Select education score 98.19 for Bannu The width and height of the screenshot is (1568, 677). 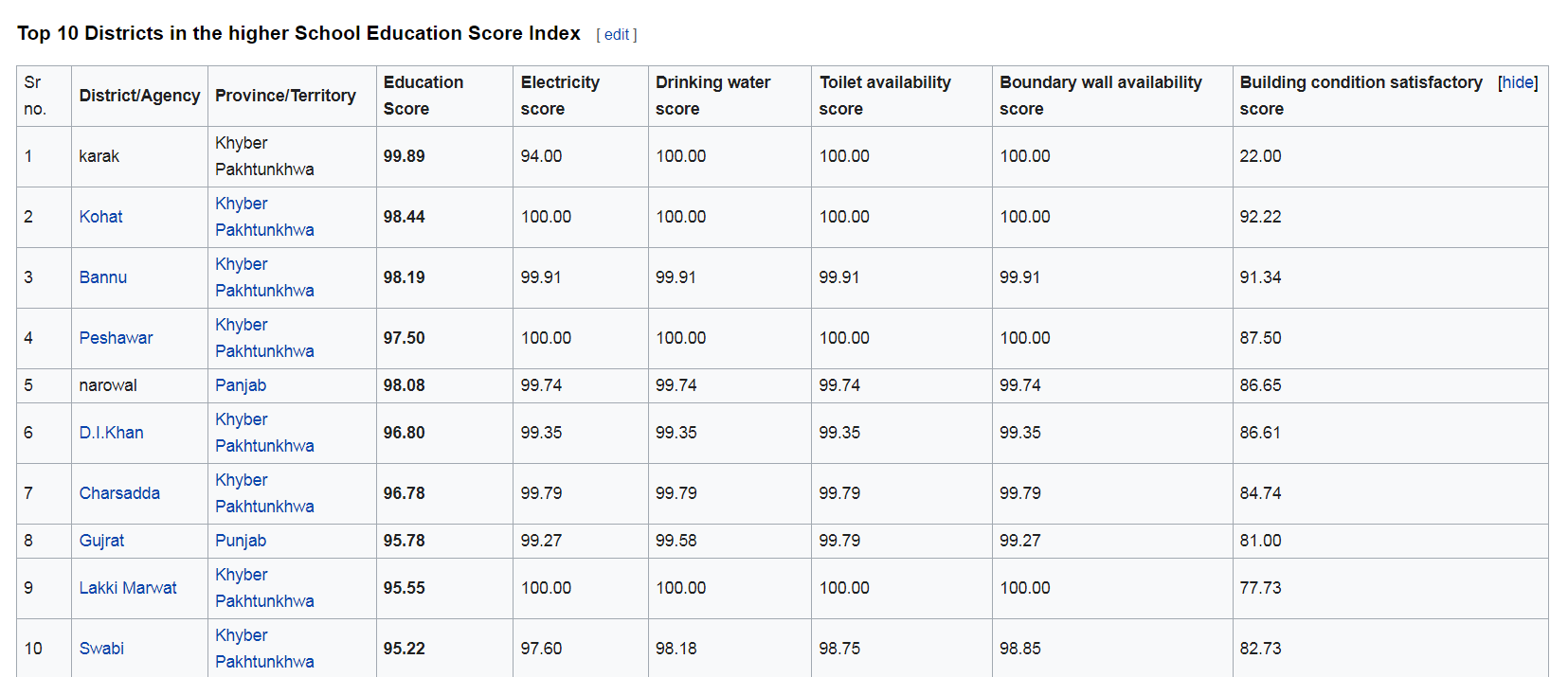click(x=404, y=277)
